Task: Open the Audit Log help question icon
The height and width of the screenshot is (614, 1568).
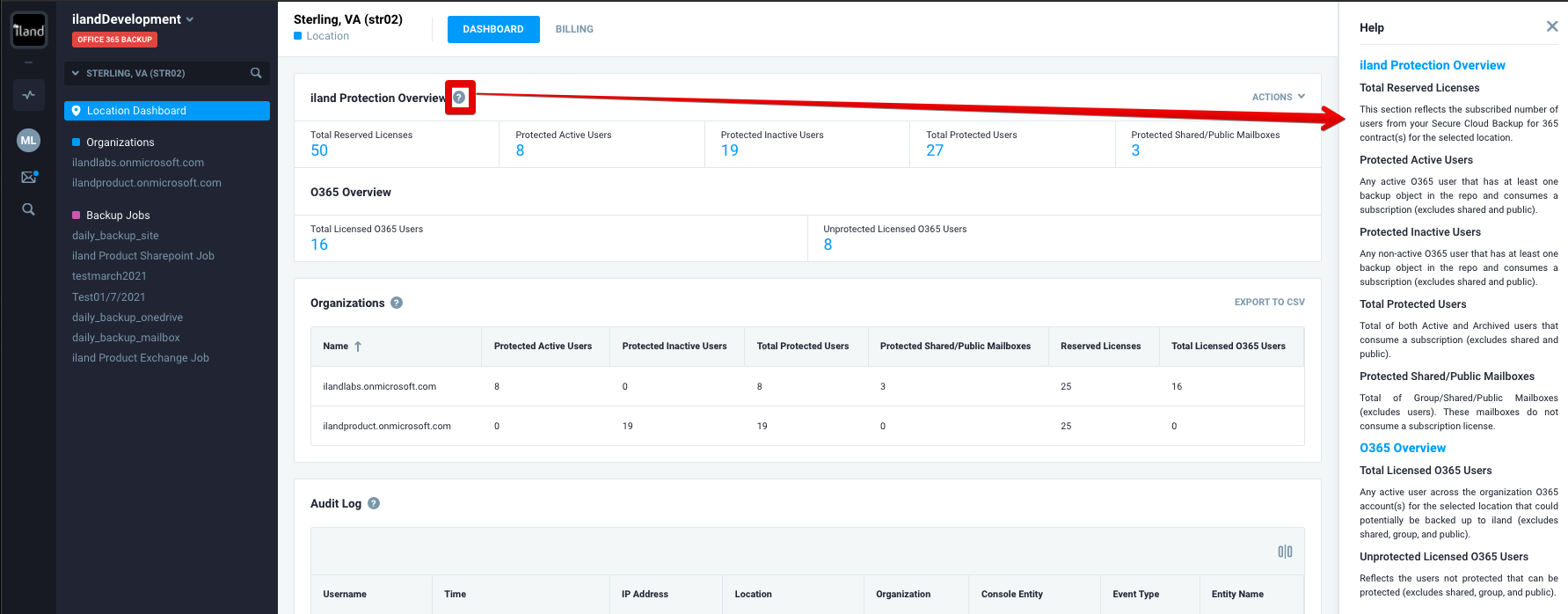Action: tap(374, 503)
